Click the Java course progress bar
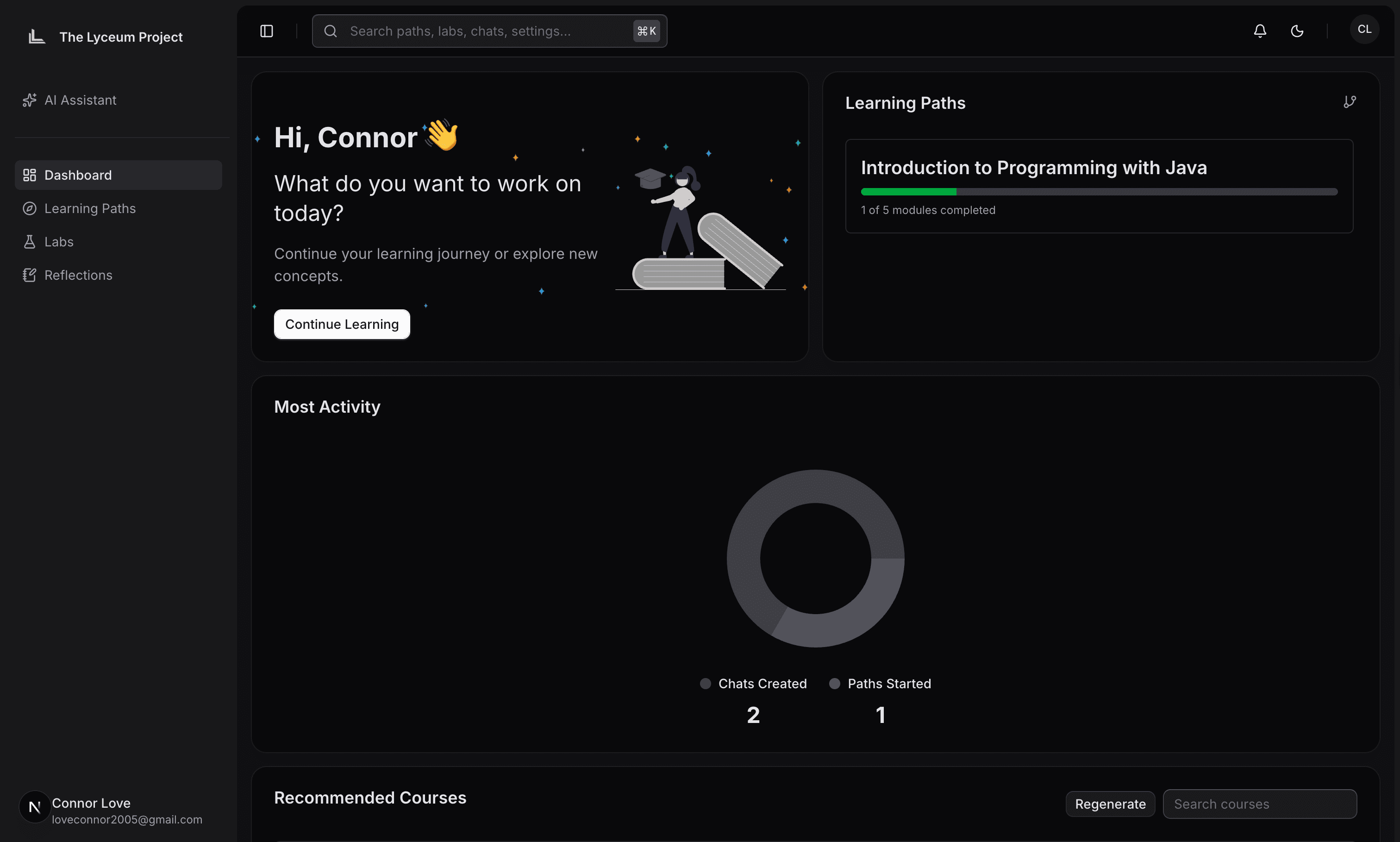This screenshot has width=1400, height=842. pos(1098,192)
